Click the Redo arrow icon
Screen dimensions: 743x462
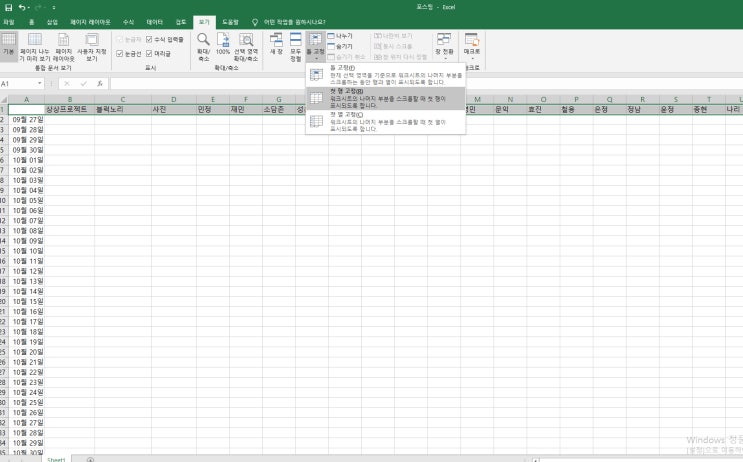click(38, 7)
